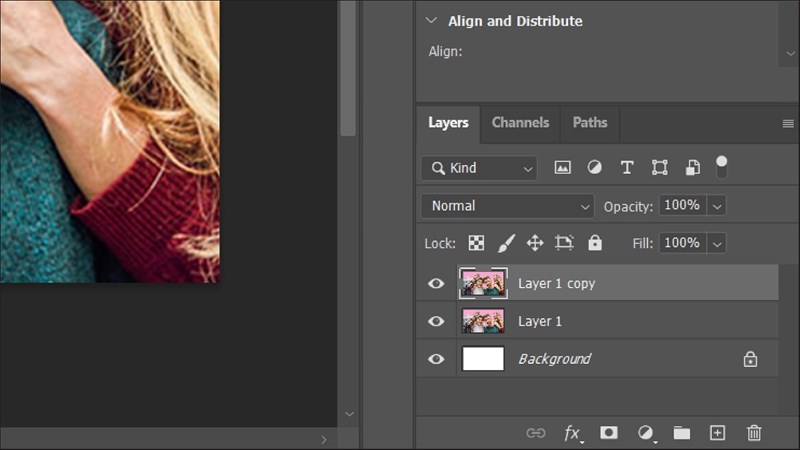
Task: Click the Fill label
Action: click(642, 244)
